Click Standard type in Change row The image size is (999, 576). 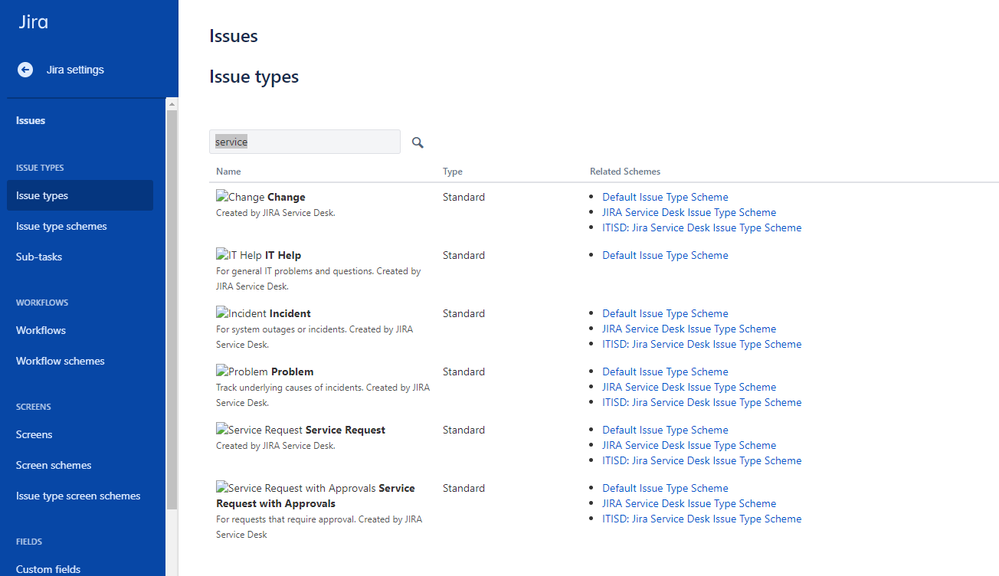(464, 197)
